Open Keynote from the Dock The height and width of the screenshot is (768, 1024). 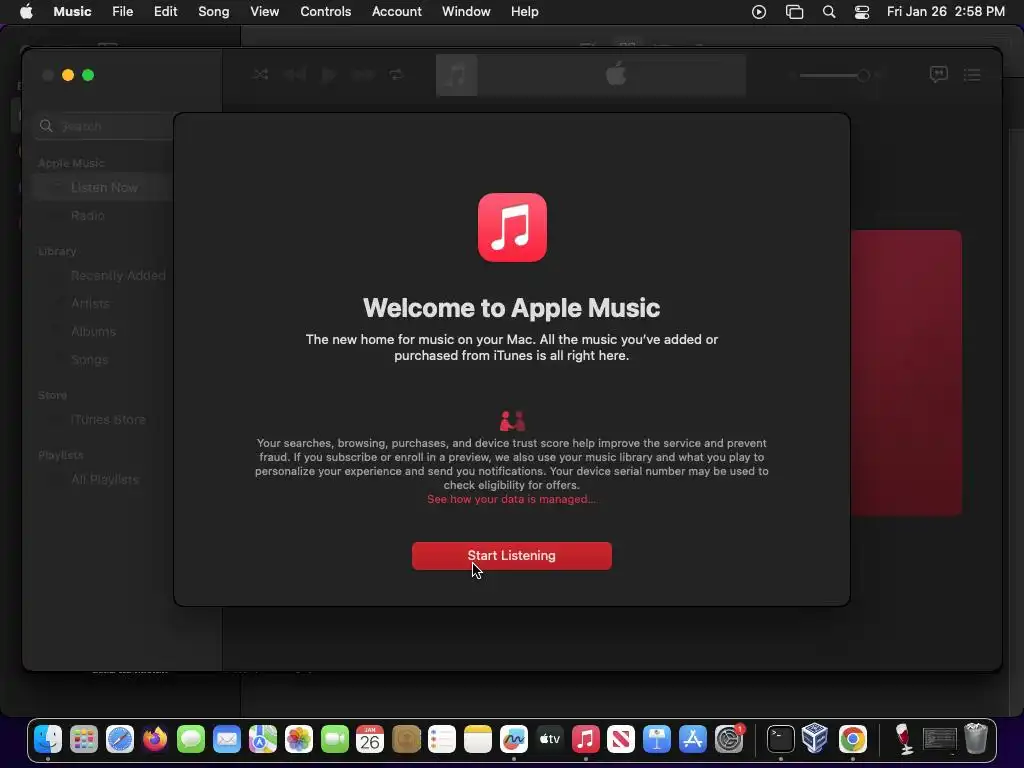point(656,739)
